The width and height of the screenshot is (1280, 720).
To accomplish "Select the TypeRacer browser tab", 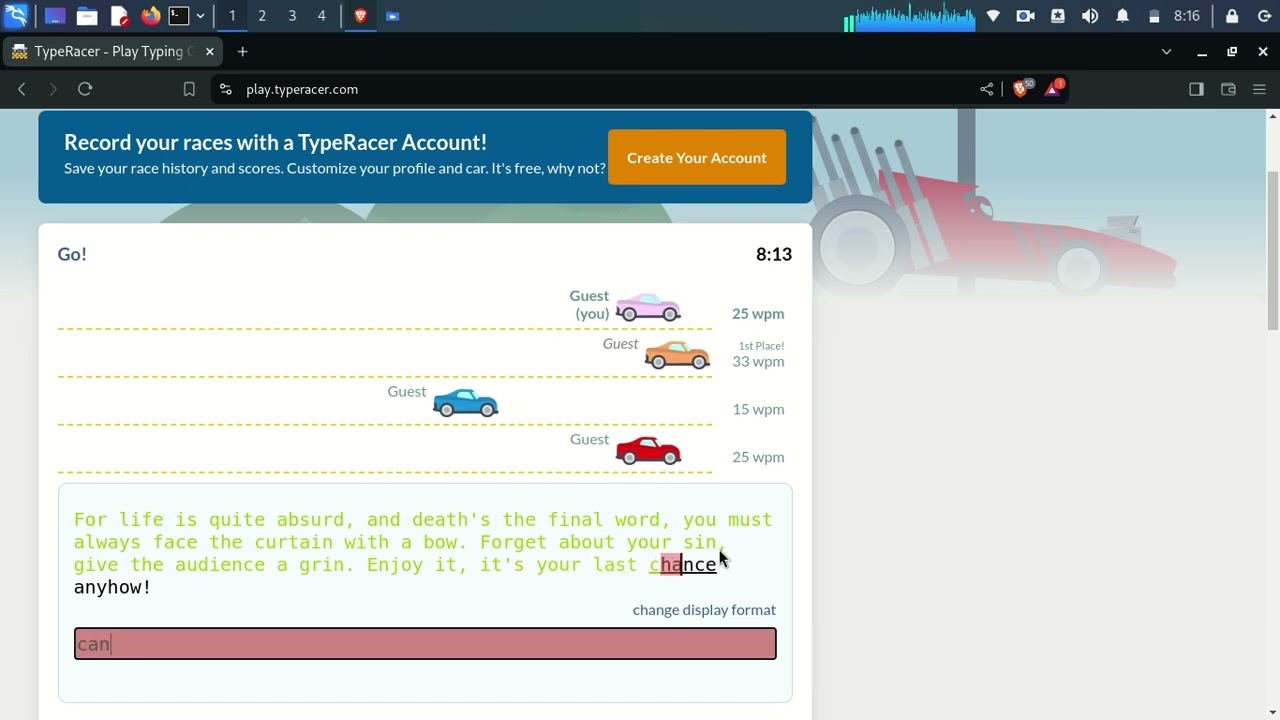I will tap(112, 51).
